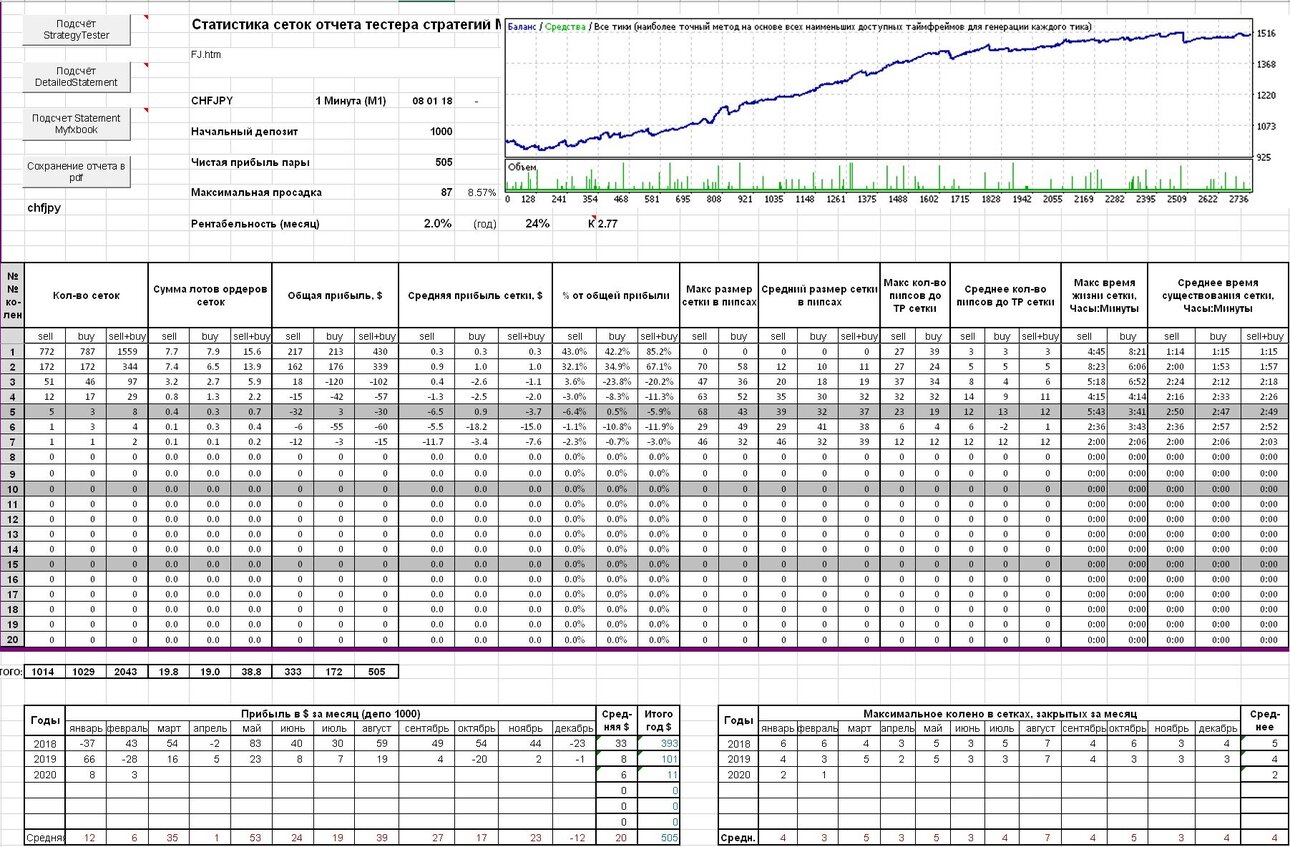Select the title Статистика сеток отчета тестера стратегий
Viewport: 1290px width, 847px height.
pyautogui.click(x=347, y=25)
